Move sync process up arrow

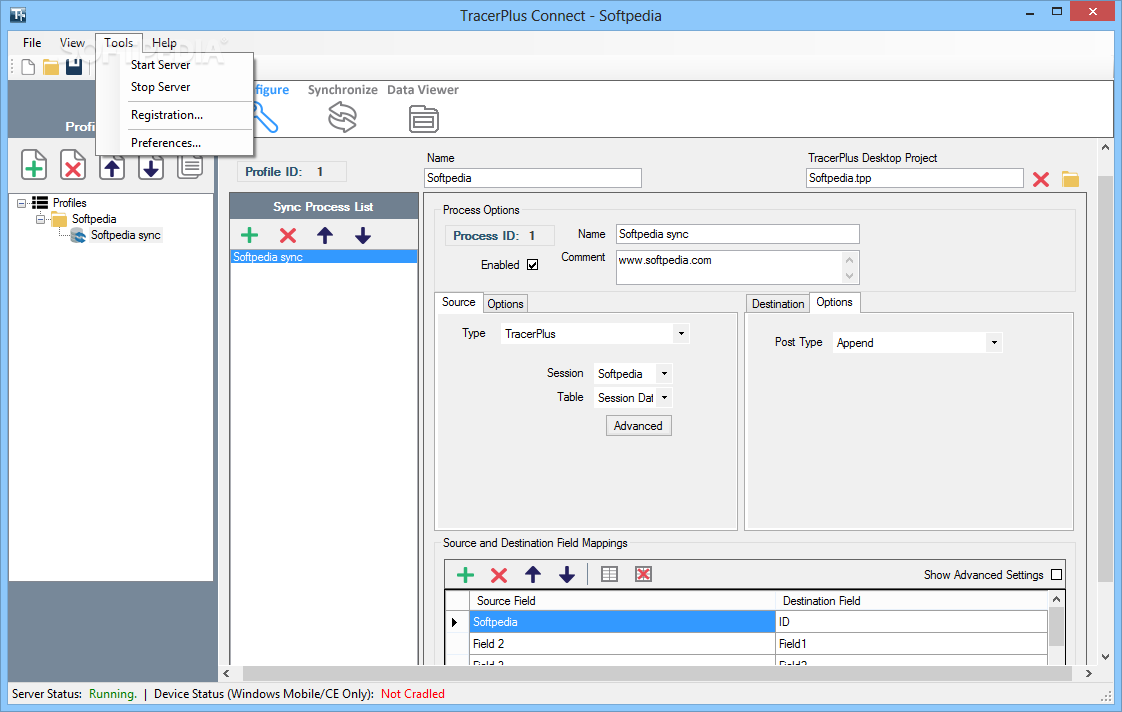pyautogui.click(x=325, y=235)
